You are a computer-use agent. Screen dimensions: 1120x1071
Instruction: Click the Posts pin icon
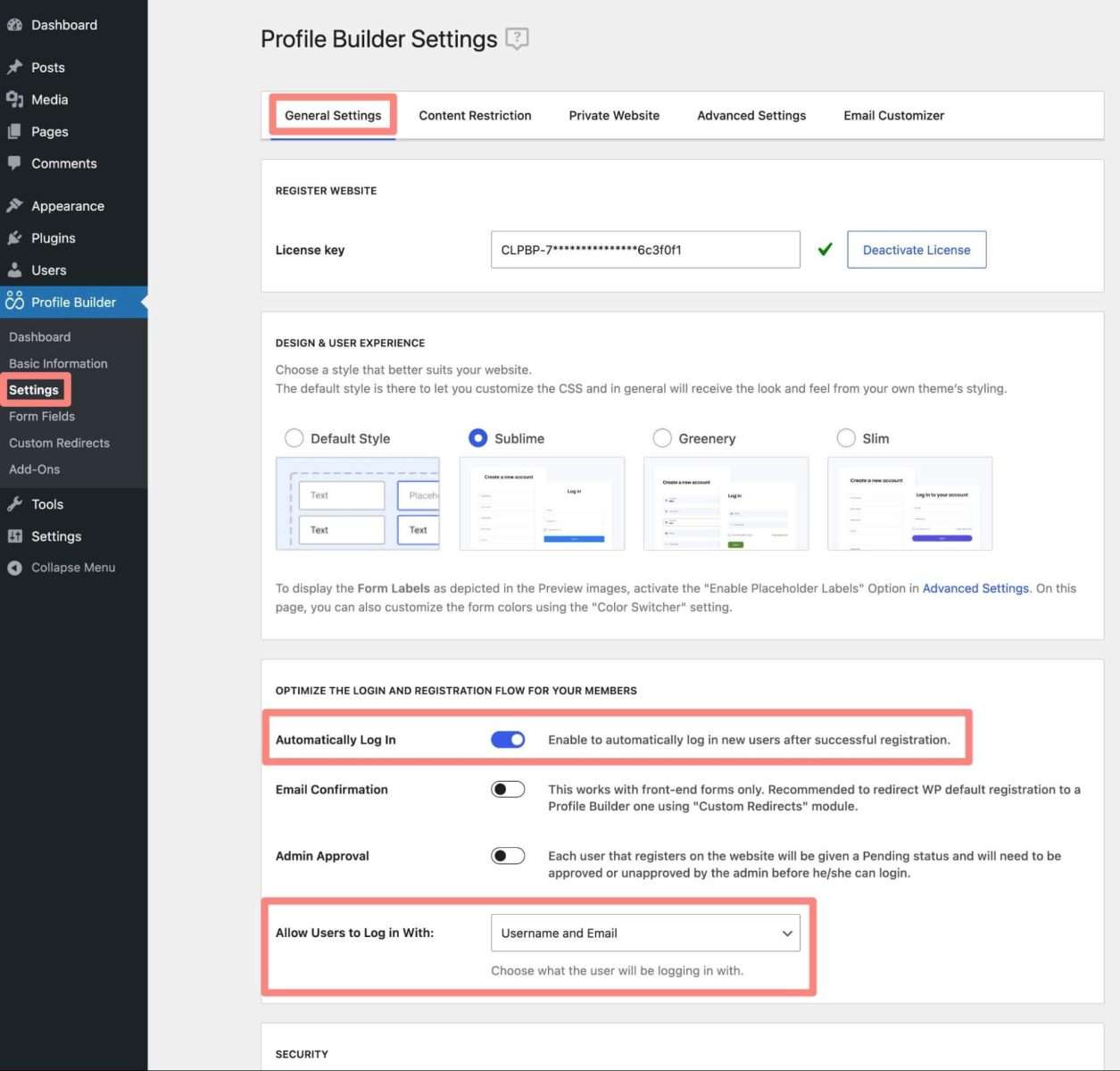click(x=14, y=67)
